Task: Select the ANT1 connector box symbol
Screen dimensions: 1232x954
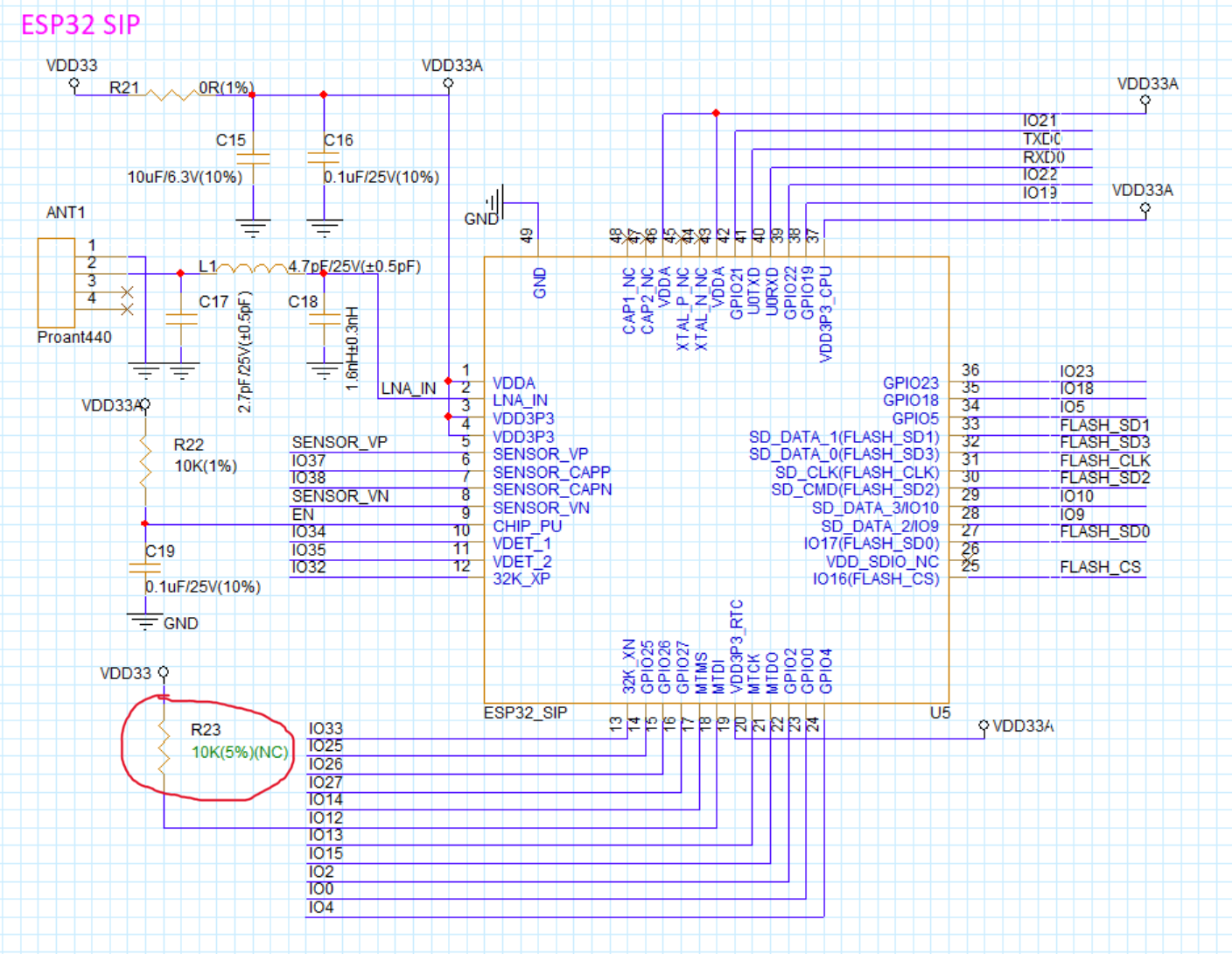Action: click(57, 283)
